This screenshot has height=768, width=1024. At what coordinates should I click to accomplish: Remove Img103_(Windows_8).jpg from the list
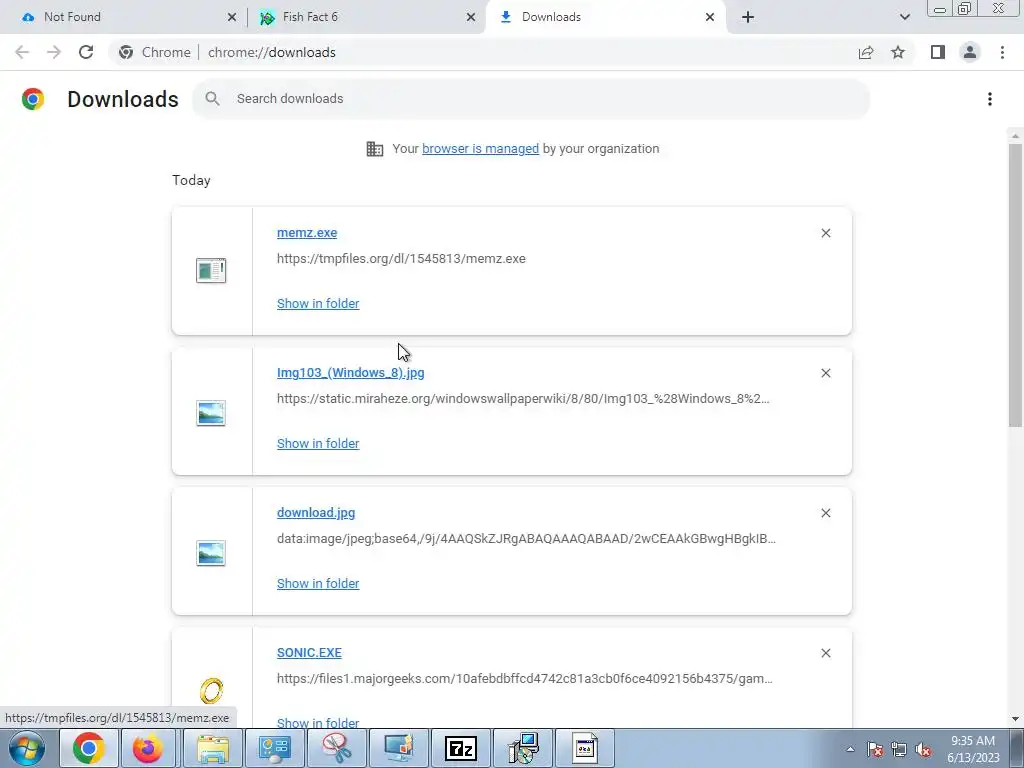click(x=825, y=373)
